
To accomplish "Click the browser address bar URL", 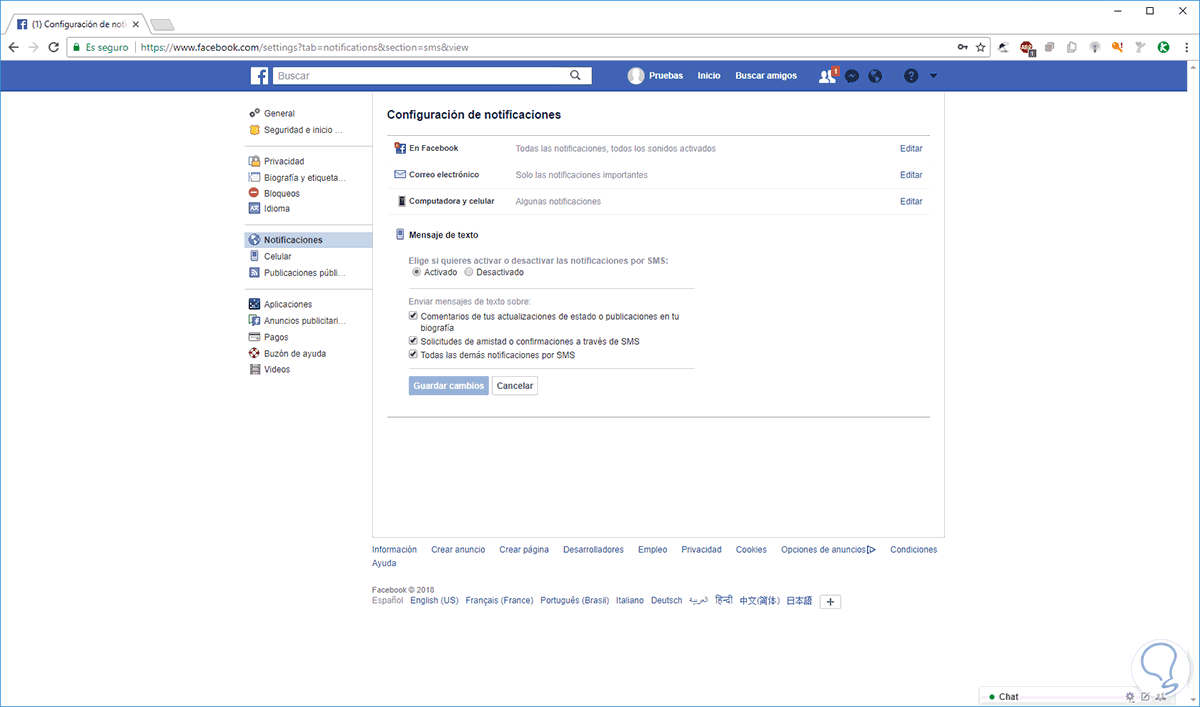I will [x=303, y=47].
